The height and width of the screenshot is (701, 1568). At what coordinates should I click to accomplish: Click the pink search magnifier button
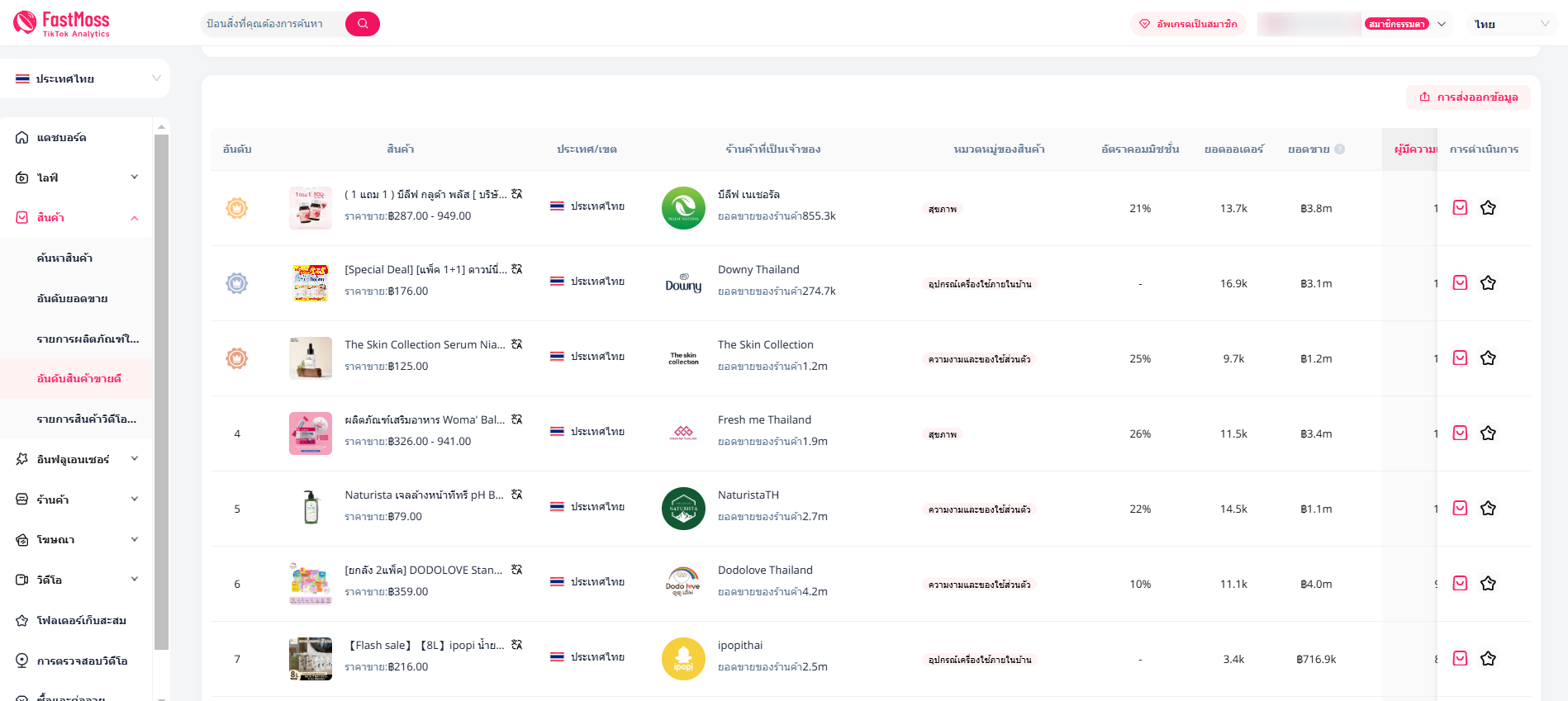click(362, 24)
